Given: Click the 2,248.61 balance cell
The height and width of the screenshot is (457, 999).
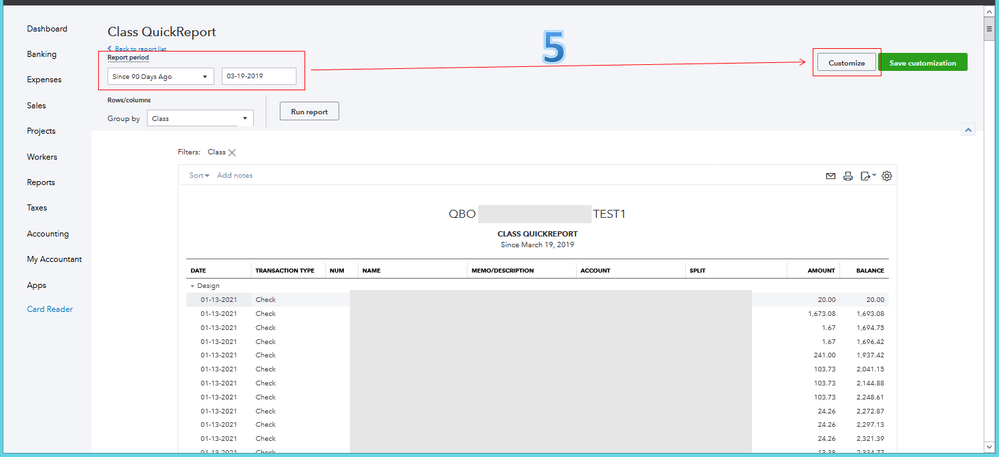Looking at the screenshot, I should [x=870, y=397].
